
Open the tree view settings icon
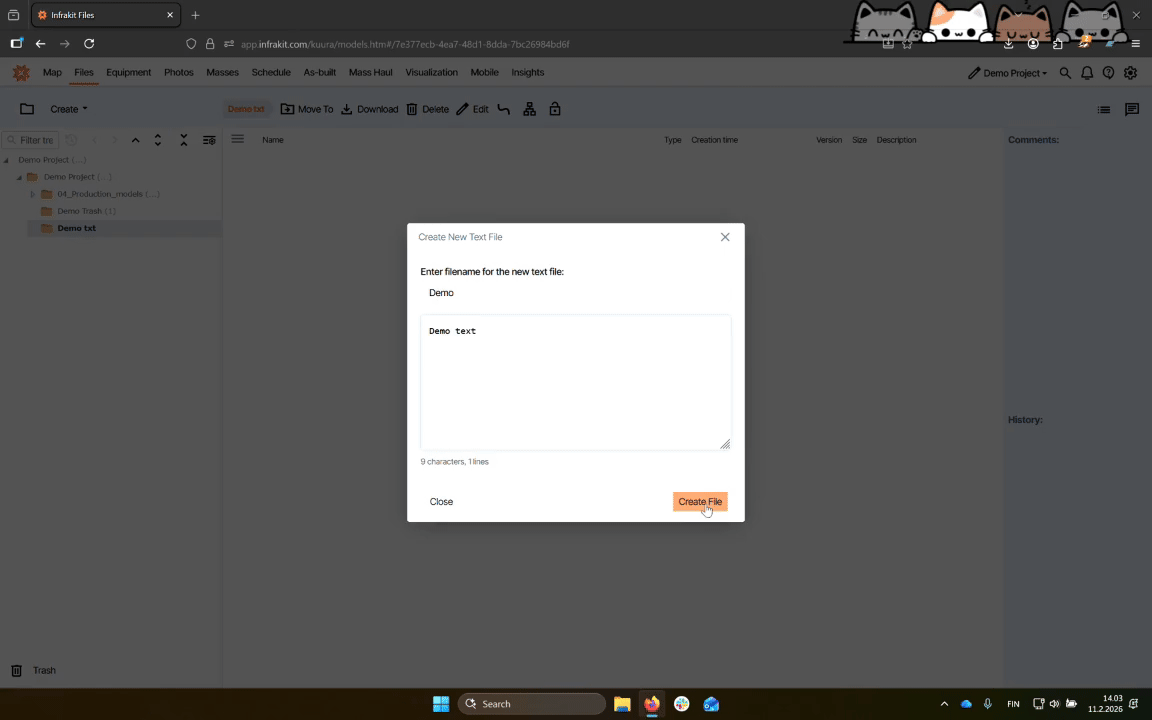[209, 140]
